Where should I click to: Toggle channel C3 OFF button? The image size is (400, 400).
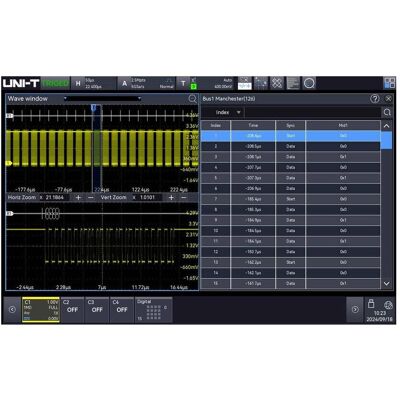(97, 310)
